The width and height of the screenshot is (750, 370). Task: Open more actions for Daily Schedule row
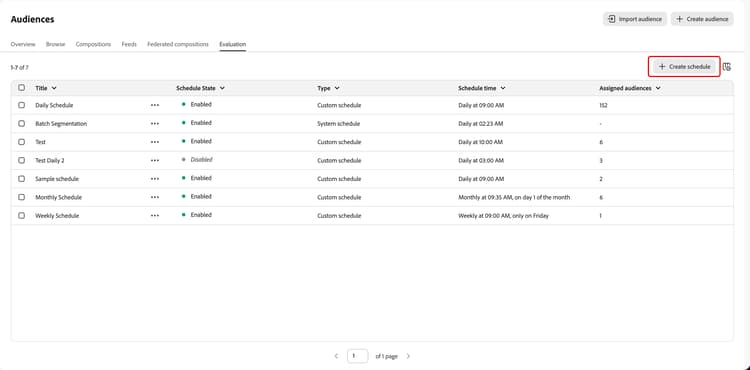pos(154,105)
